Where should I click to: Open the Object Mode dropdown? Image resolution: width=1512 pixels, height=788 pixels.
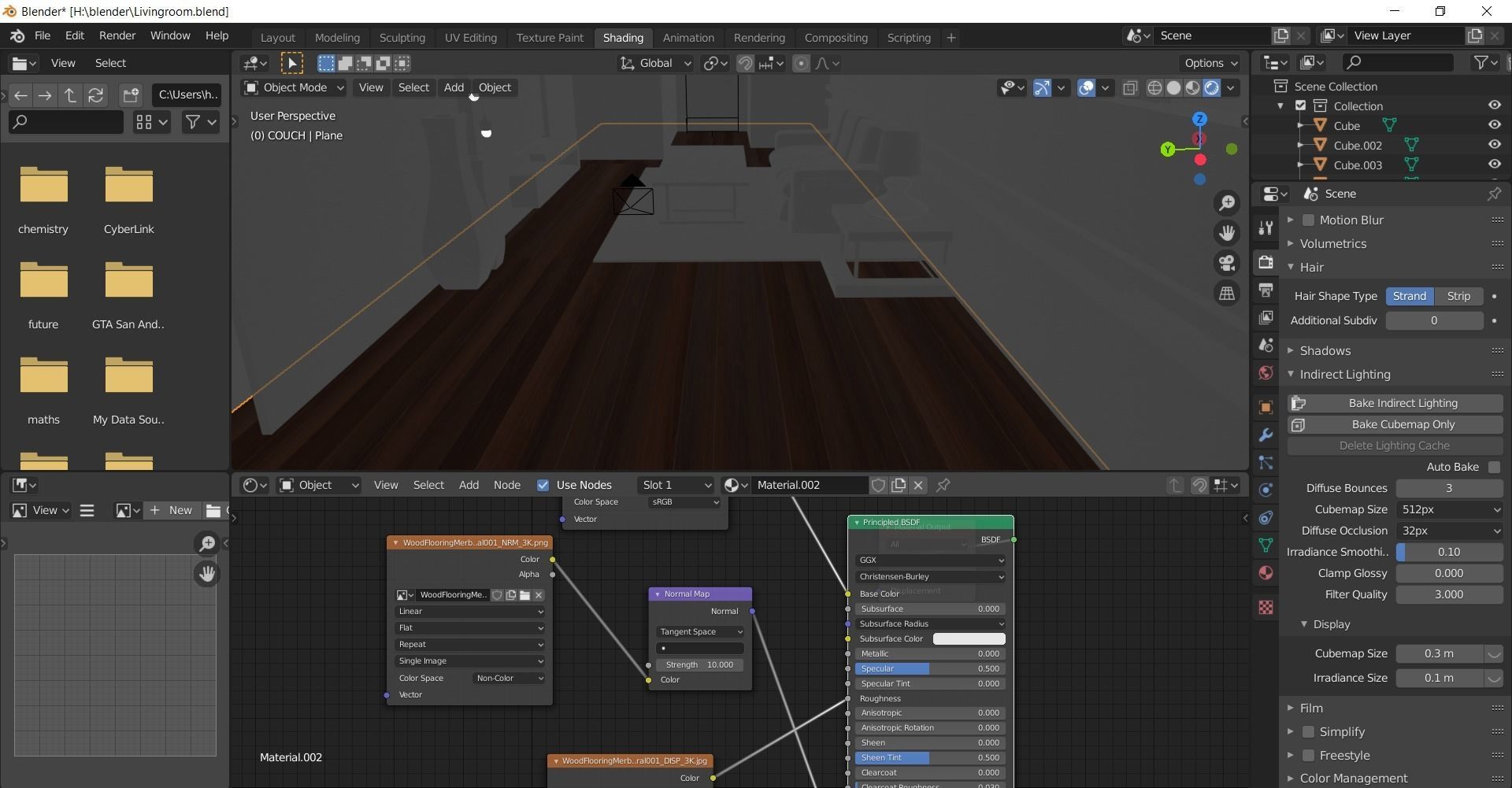[x=294, y=87]
